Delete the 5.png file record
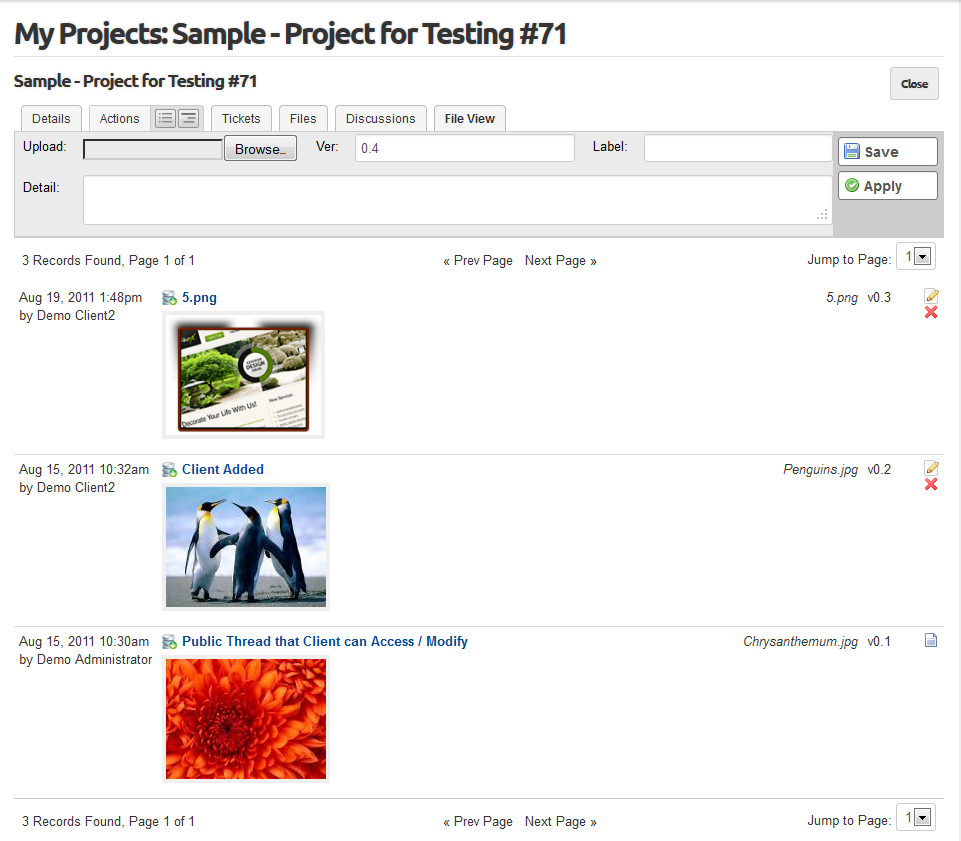The image size is (961, 841). tap(931, 313)
